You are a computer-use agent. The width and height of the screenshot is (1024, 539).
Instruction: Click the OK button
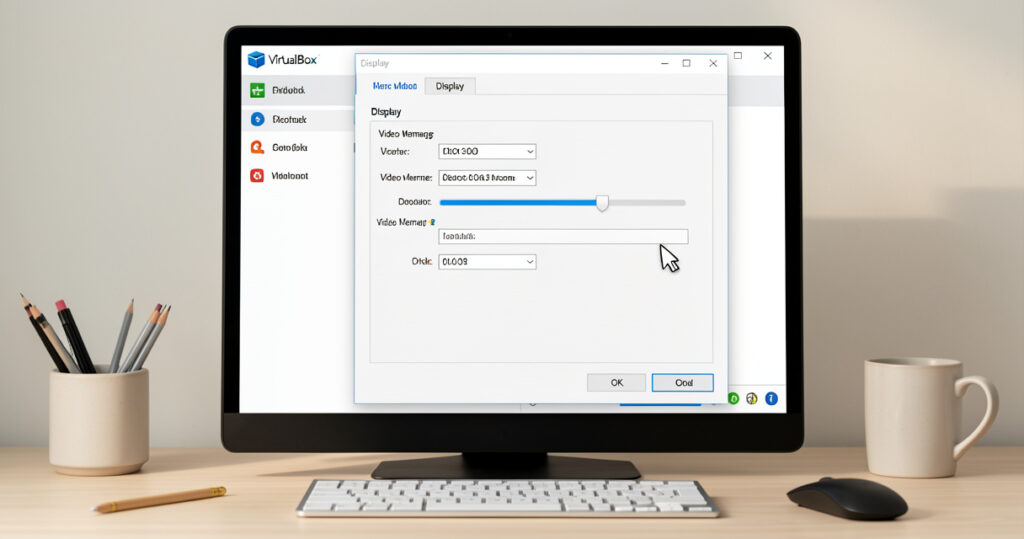pyautogui.click(x=616, y=383)
